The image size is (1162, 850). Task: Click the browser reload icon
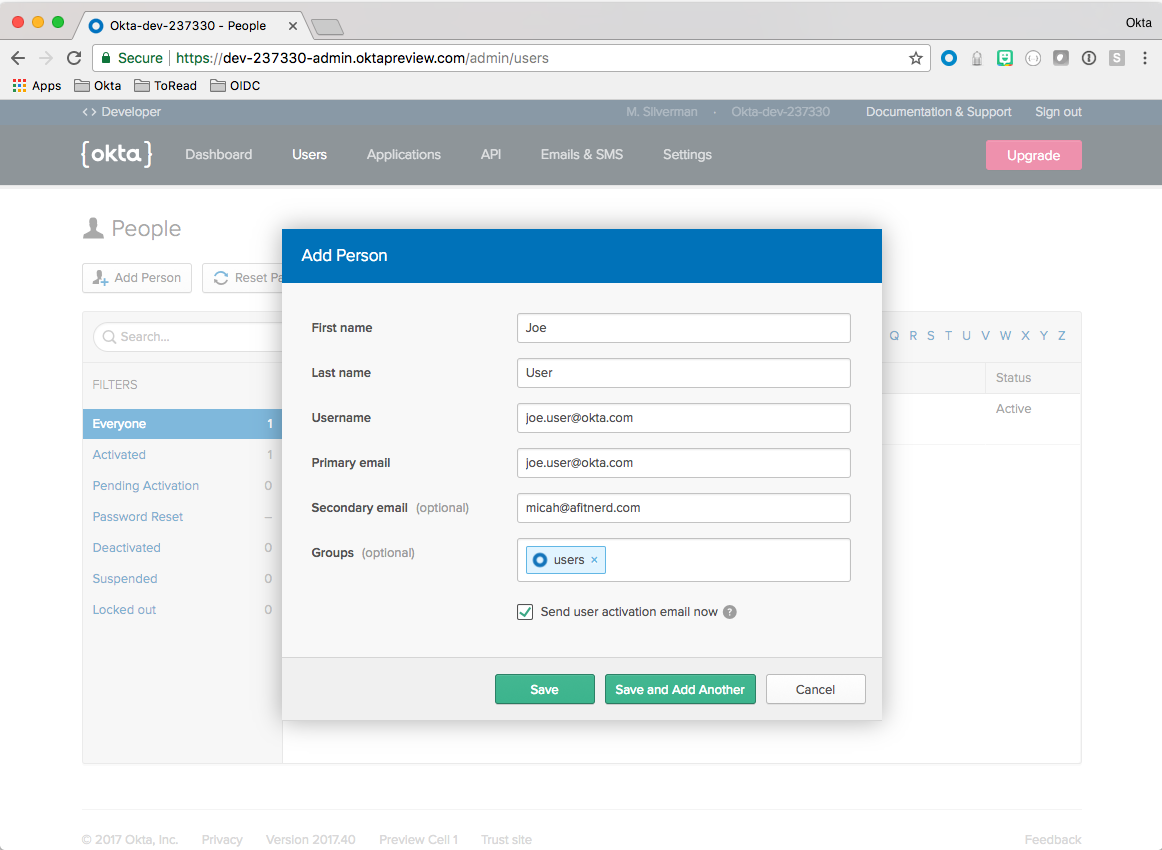point(74,58)
